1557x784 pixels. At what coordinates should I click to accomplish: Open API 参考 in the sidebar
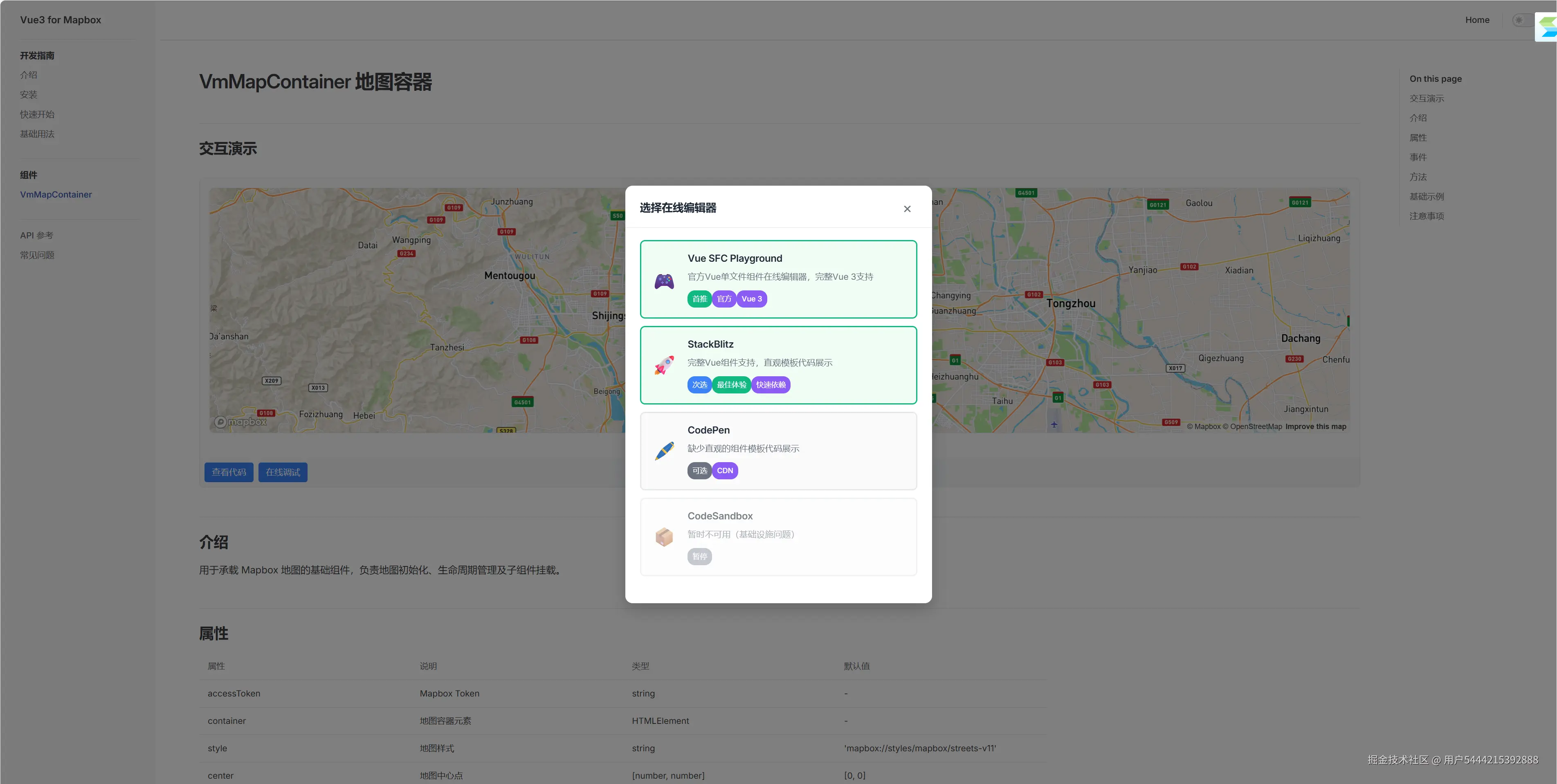(x=36, y=235)
